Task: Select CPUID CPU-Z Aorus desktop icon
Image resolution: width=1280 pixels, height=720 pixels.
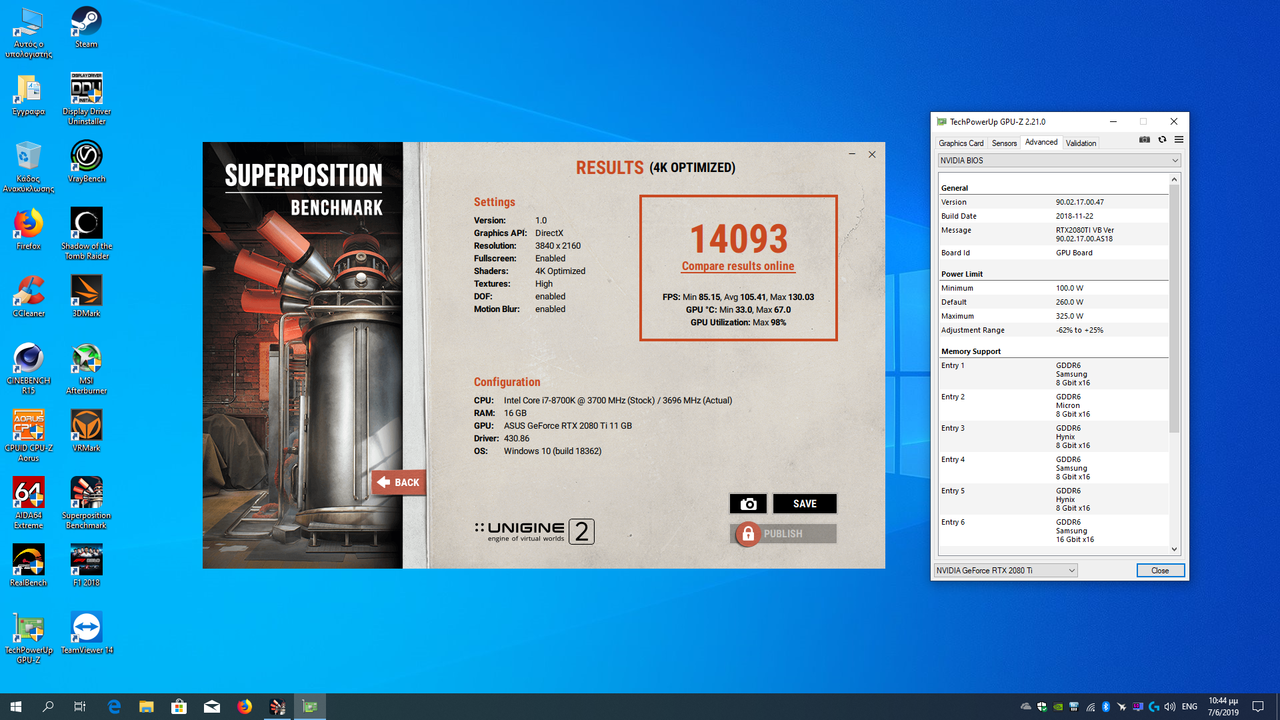Action: point(28,436)
